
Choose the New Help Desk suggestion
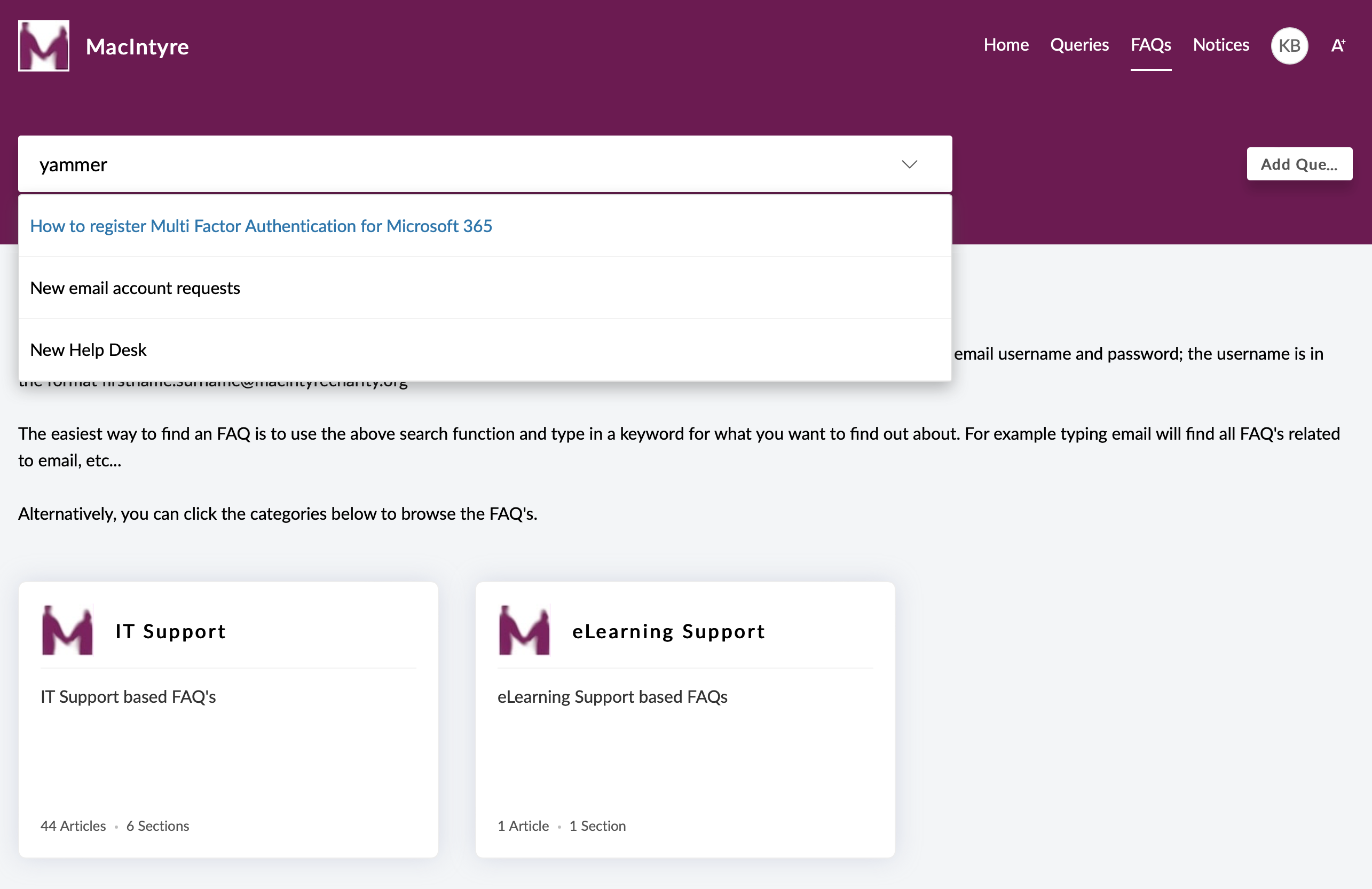[x=88, y=350]
